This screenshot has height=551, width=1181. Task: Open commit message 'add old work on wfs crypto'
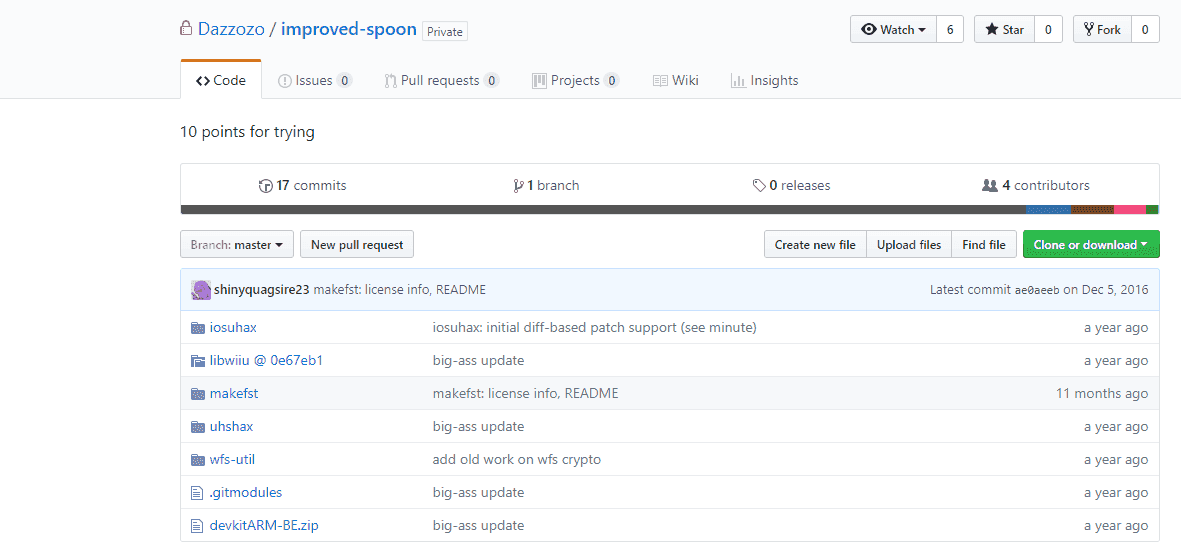coord(517,460)
